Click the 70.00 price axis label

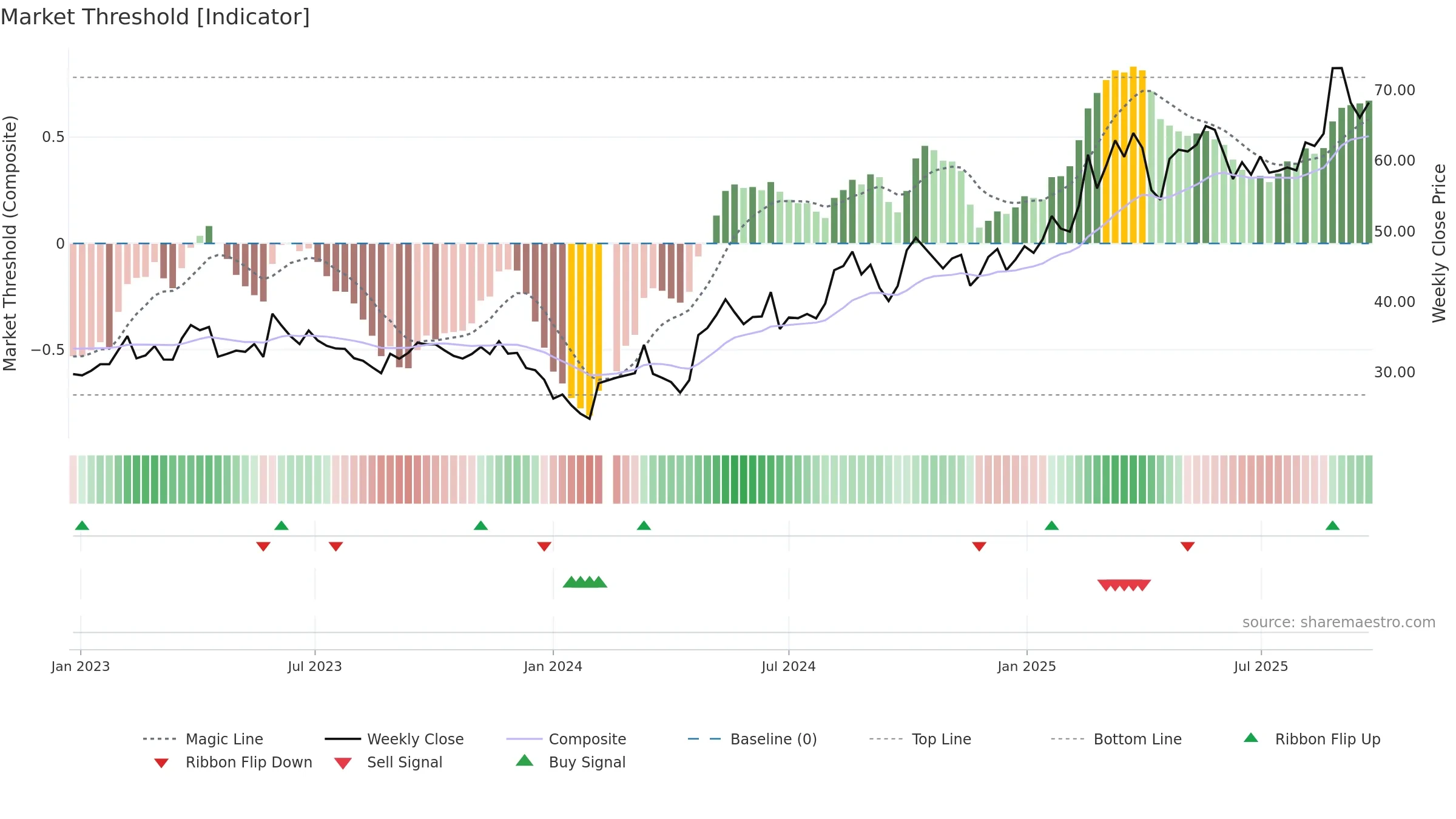1395,90
